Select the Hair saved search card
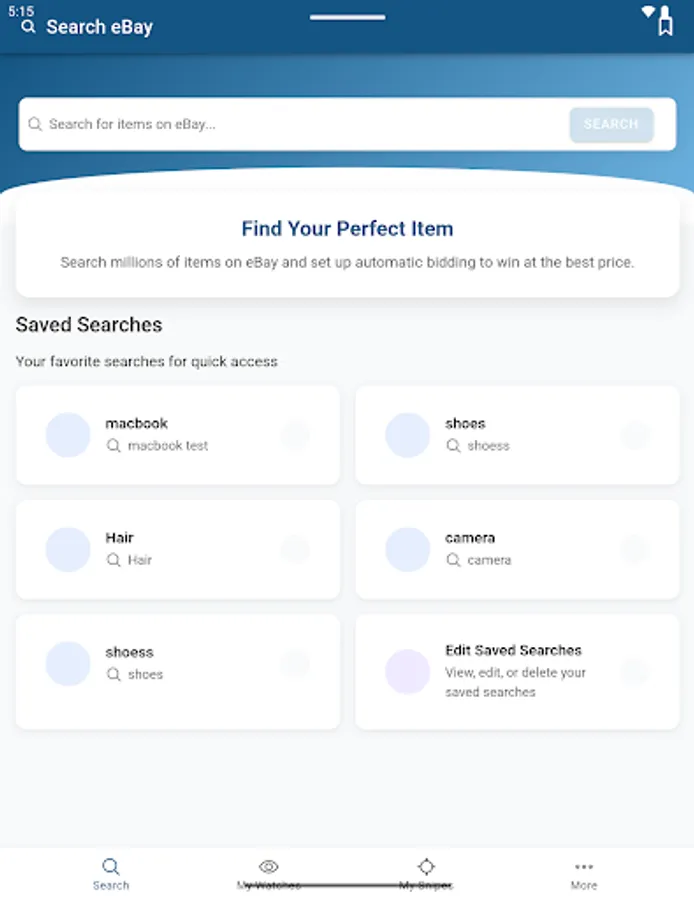694x900 pixels. pyautogui.click(x=177, y=549)
